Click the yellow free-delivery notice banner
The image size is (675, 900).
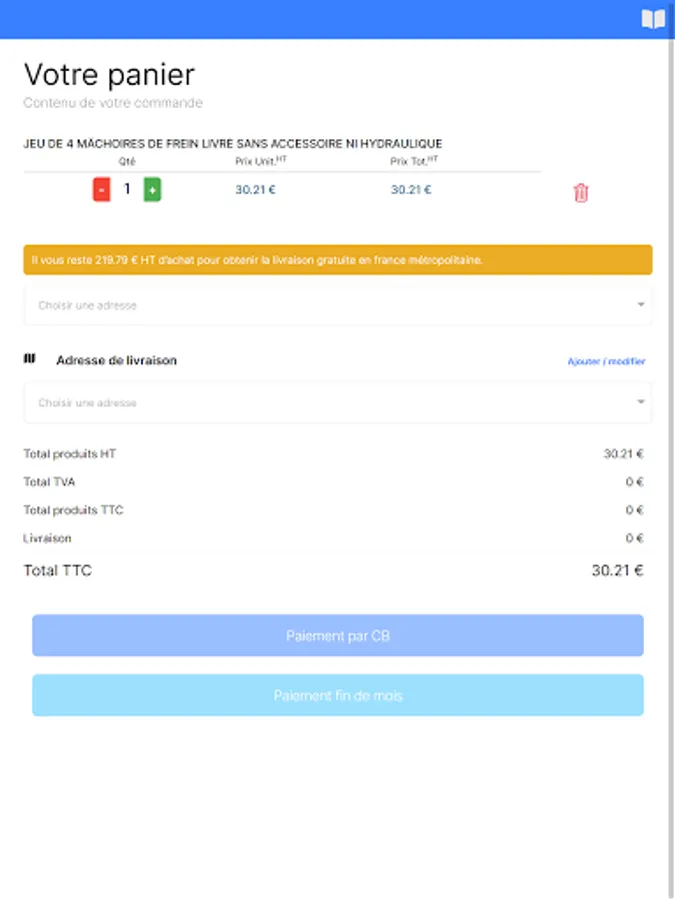click(x=337, y=260)
